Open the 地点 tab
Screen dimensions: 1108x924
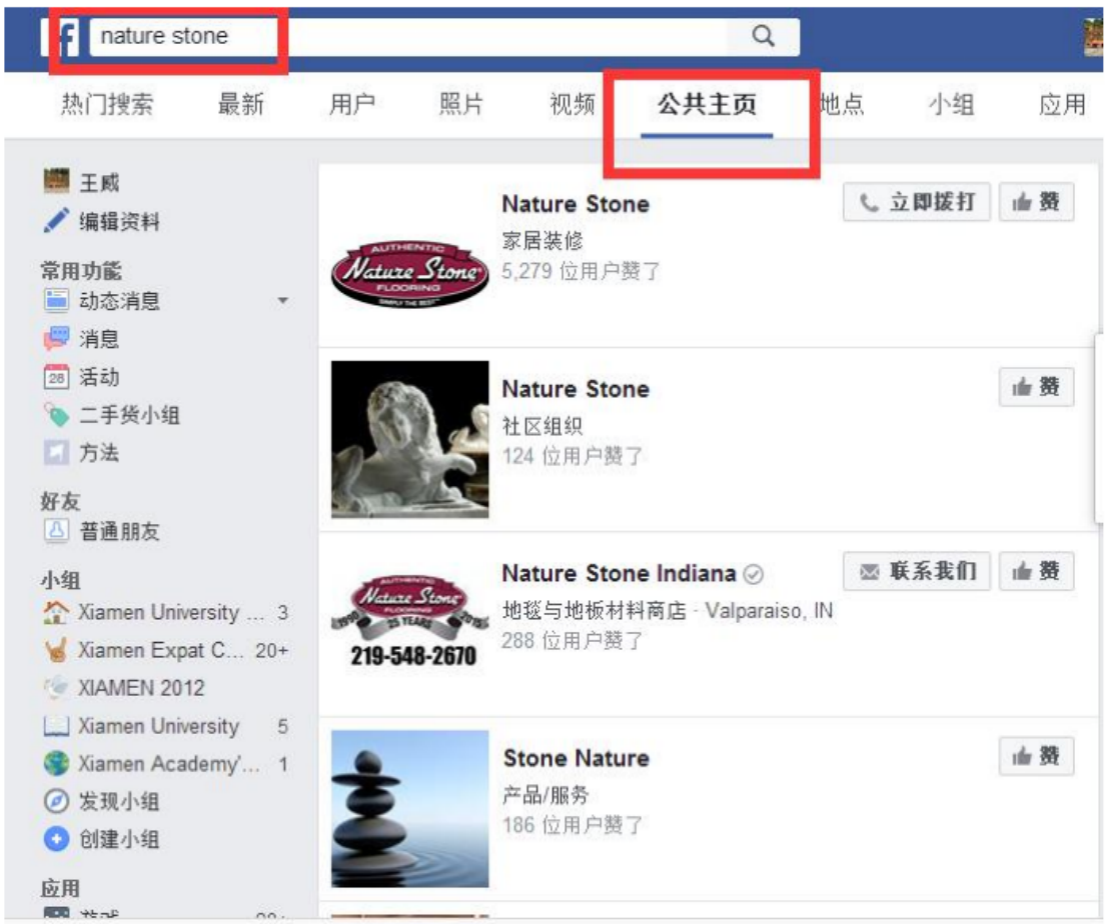[842, 105]
